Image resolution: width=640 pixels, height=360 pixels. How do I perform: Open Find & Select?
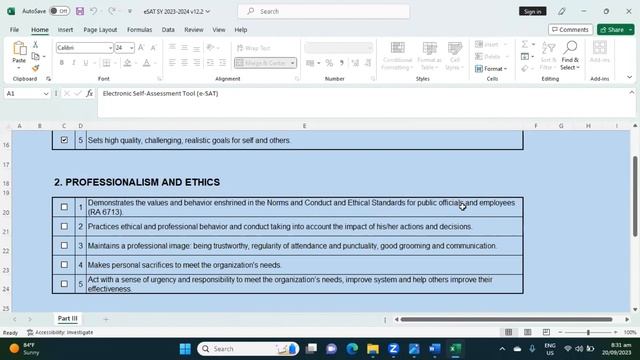[570, 56]
